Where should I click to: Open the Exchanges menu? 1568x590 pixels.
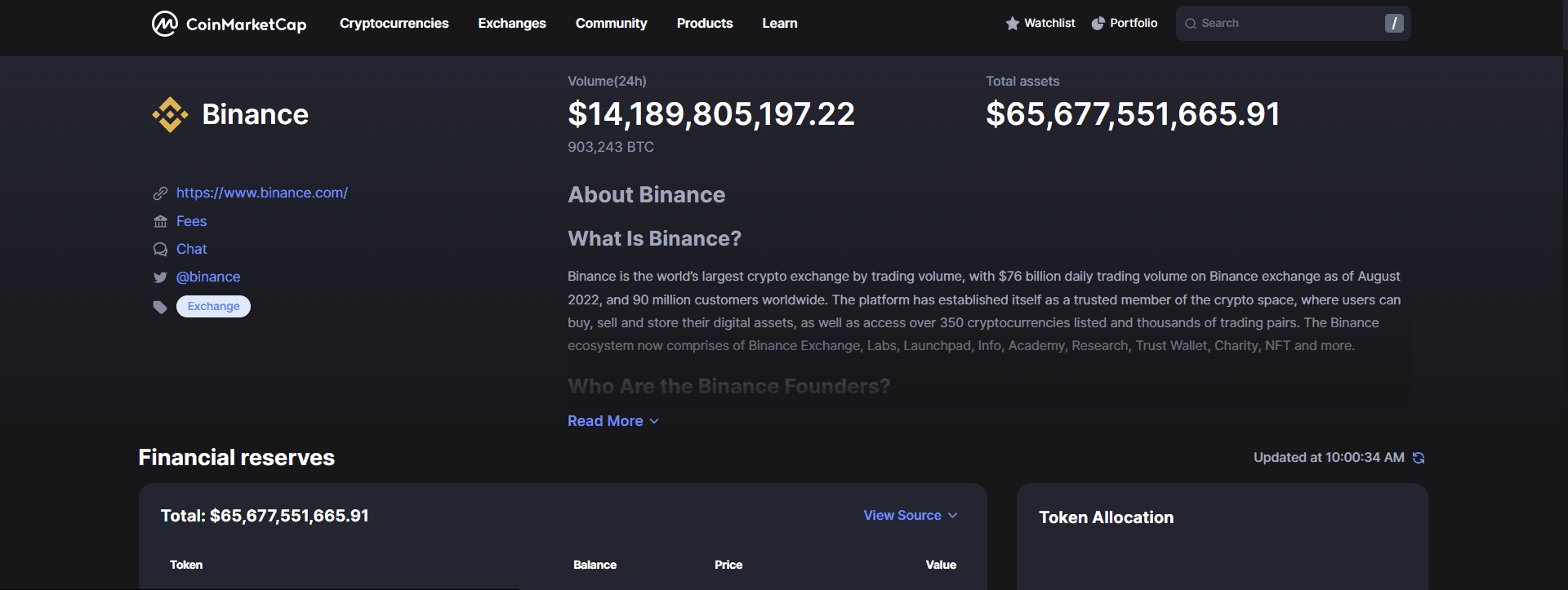click(x=512, y=24)
